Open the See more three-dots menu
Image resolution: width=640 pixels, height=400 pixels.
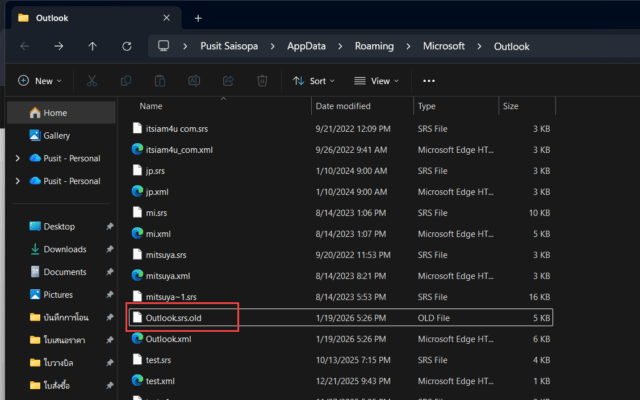pyautogui.click(x=429, y=81)
